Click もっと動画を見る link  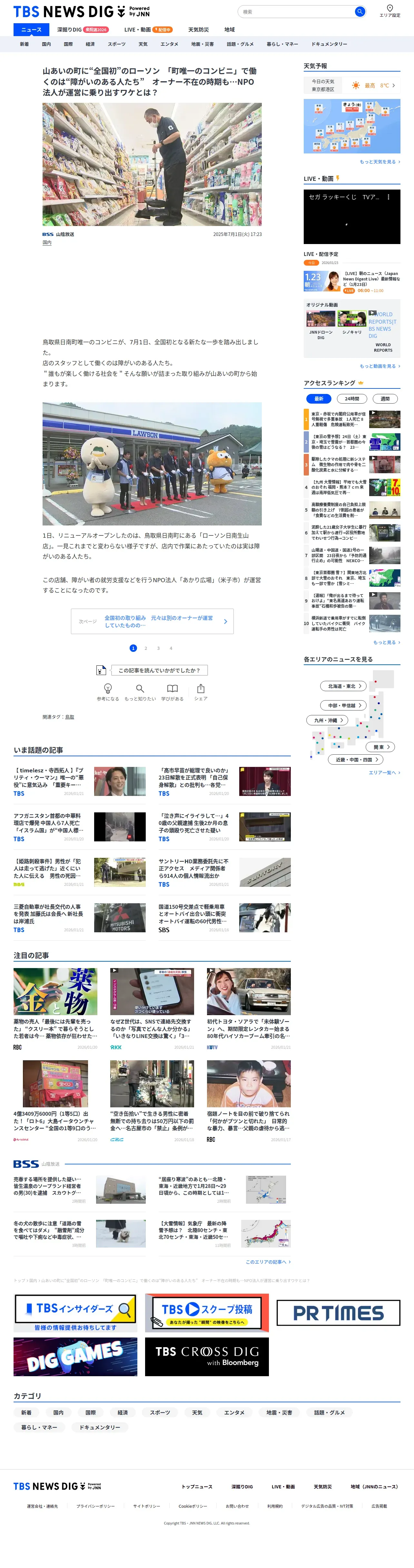click(380, 367)
